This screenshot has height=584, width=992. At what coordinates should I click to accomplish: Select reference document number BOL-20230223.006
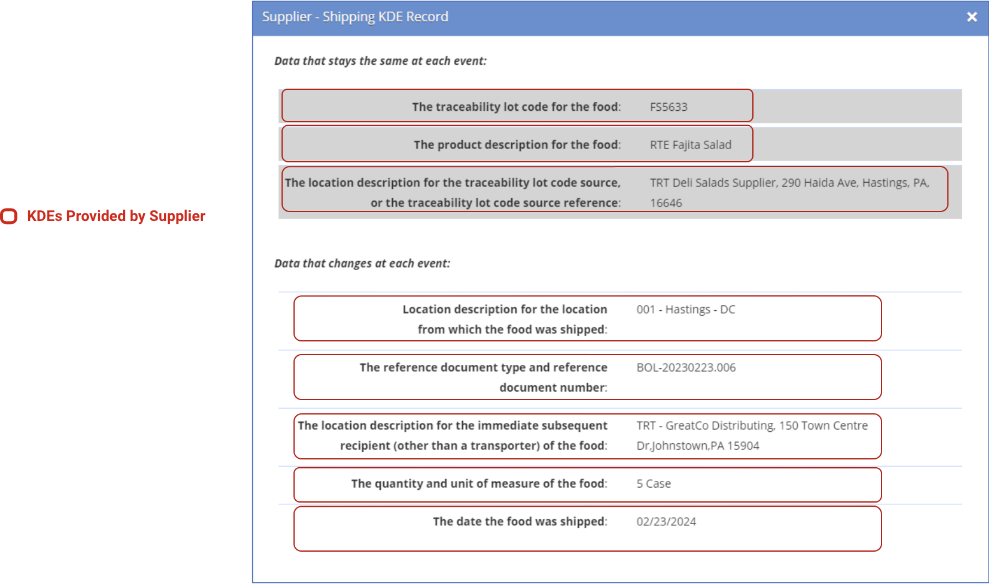[686, 368]
